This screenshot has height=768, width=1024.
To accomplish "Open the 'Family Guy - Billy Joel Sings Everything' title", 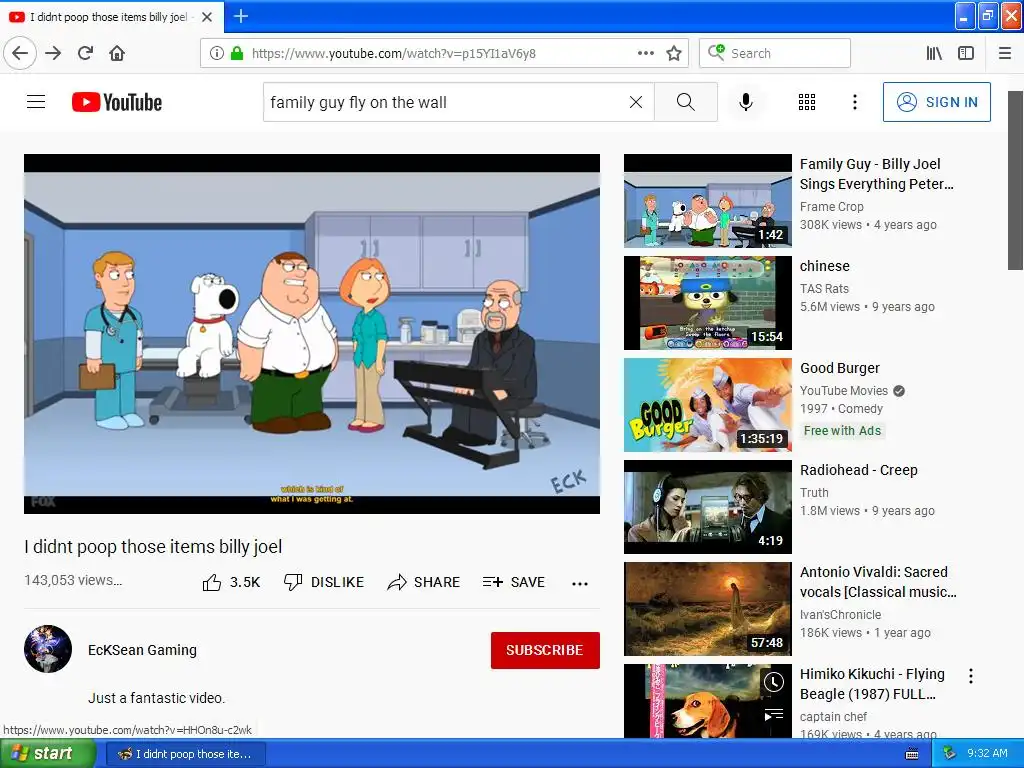I will click(876, 174).
